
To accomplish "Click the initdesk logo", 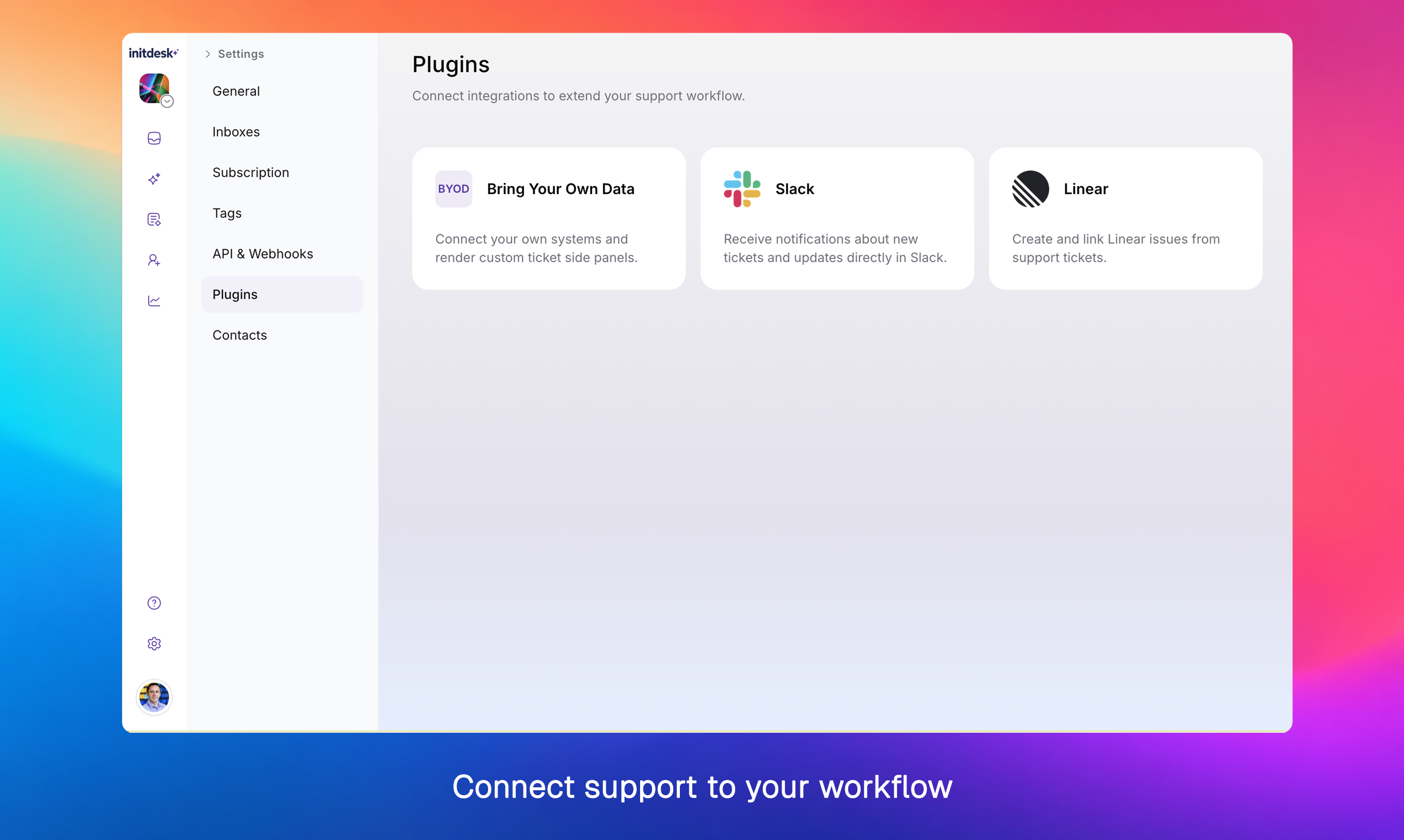I will coord(154,53).
